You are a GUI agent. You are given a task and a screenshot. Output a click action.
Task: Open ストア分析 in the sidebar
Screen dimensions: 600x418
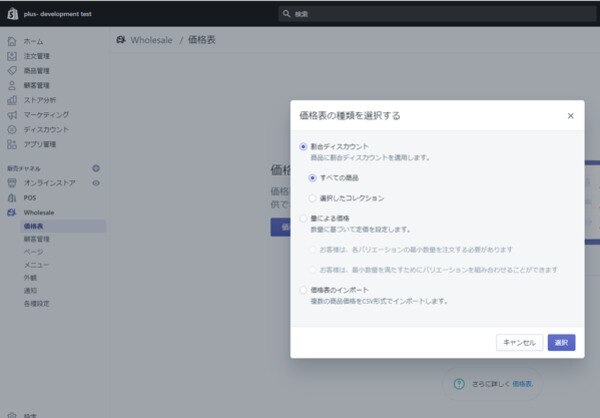point(40,100)
